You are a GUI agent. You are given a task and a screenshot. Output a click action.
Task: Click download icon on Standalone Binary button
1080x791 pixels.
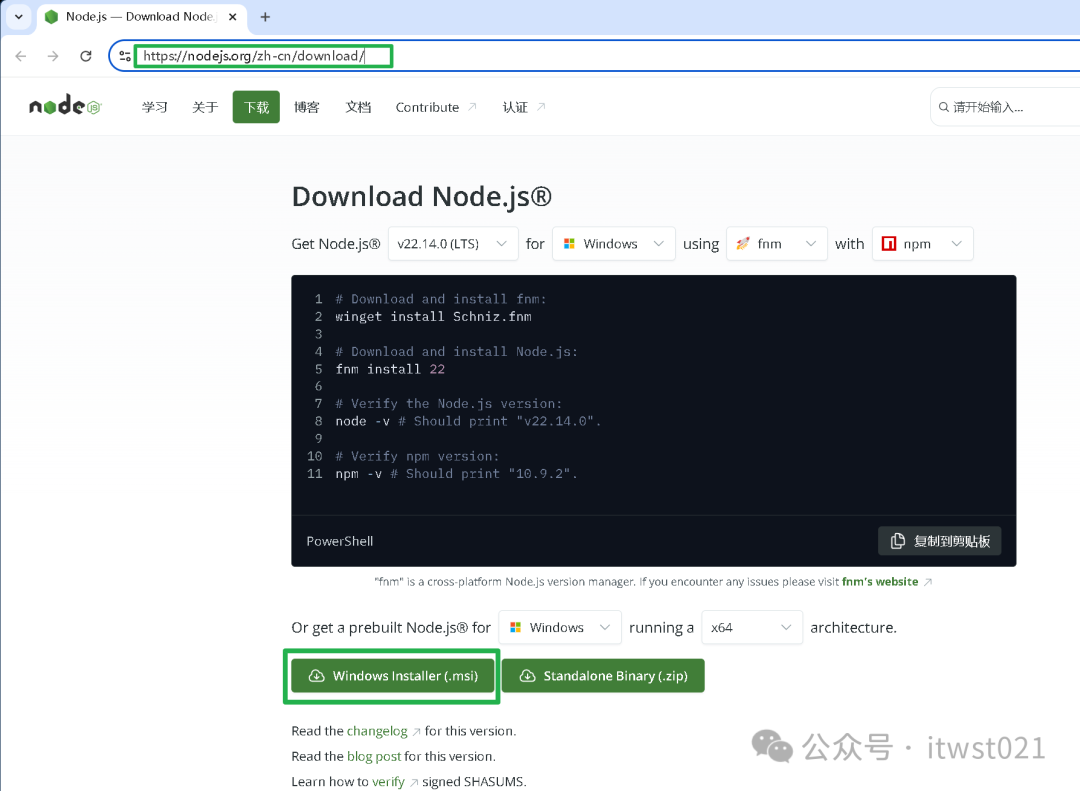pyautogui.click(x=527, y=676)
